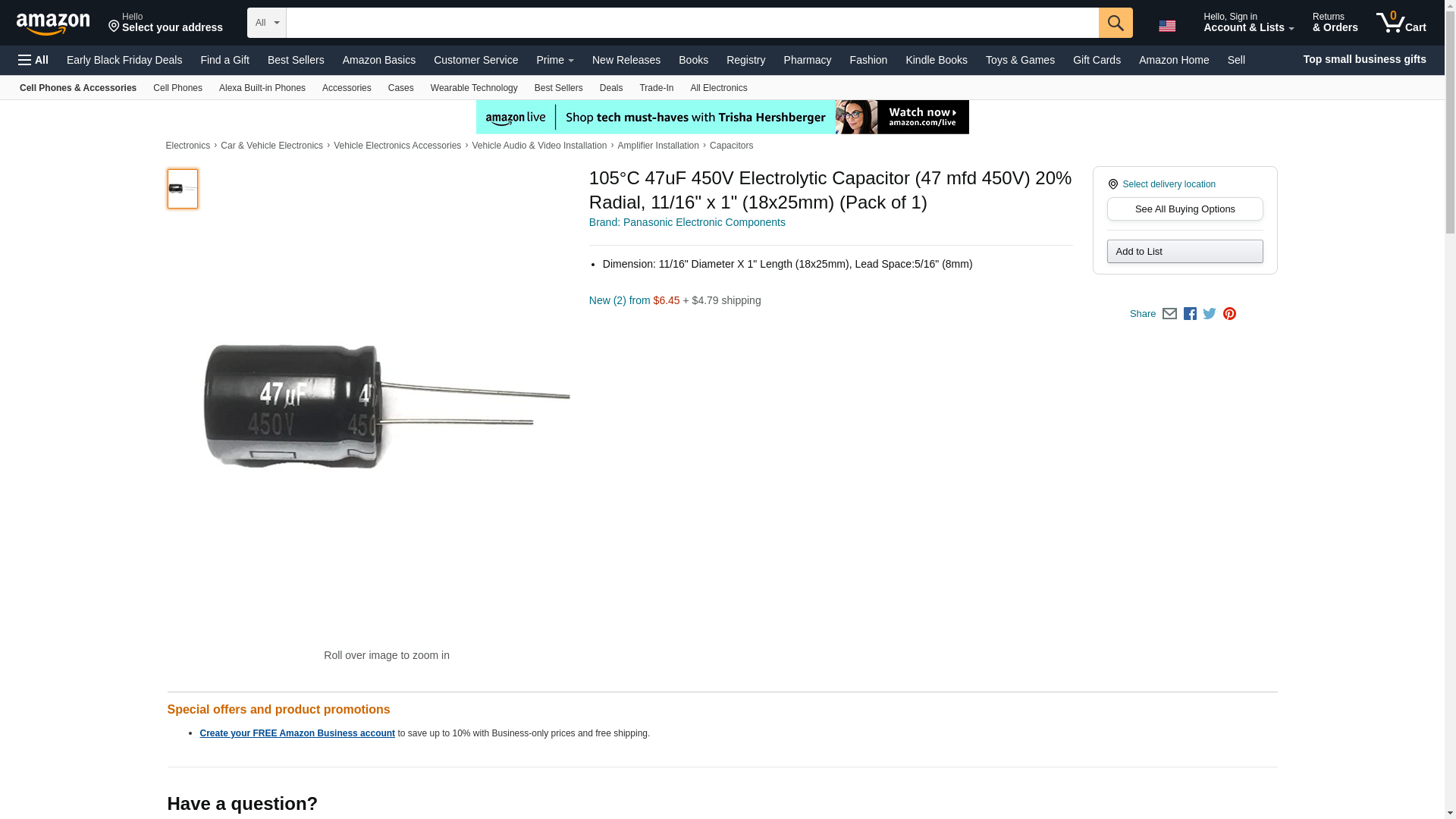This screenshot has height=819, width=1456.
Task: Click inside the search input field
Action: click(692, 23)
